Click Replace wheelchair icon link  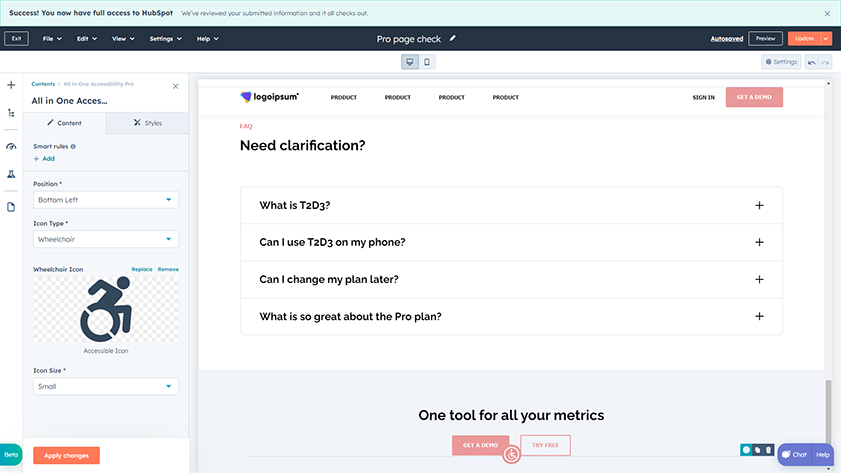(x=142, y=269)
